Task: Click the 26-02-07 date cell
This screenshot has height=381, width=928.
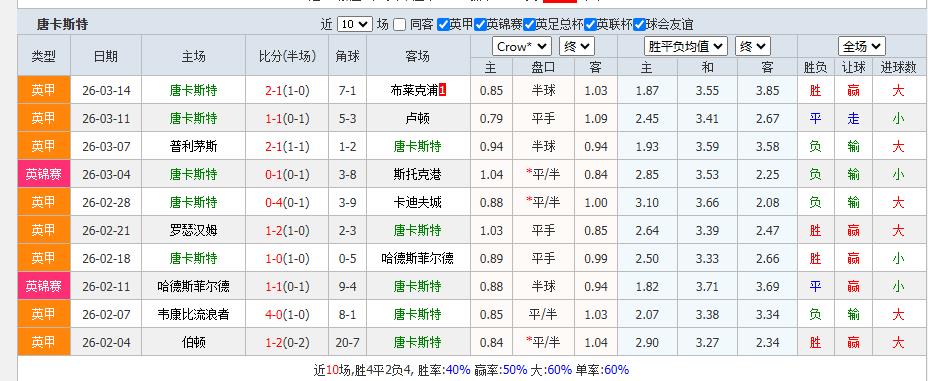Action: (107, 315)
